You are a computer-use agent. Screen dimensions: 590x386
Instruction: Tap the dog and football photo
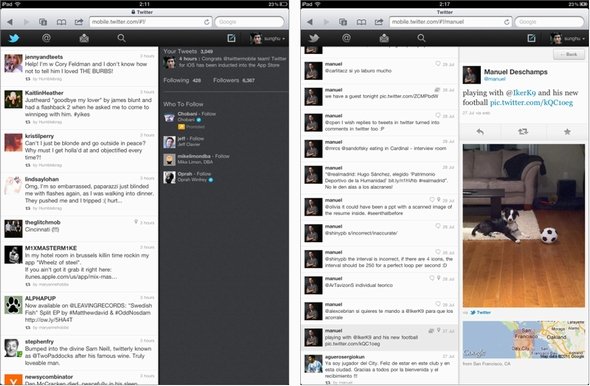coord(524,226)
